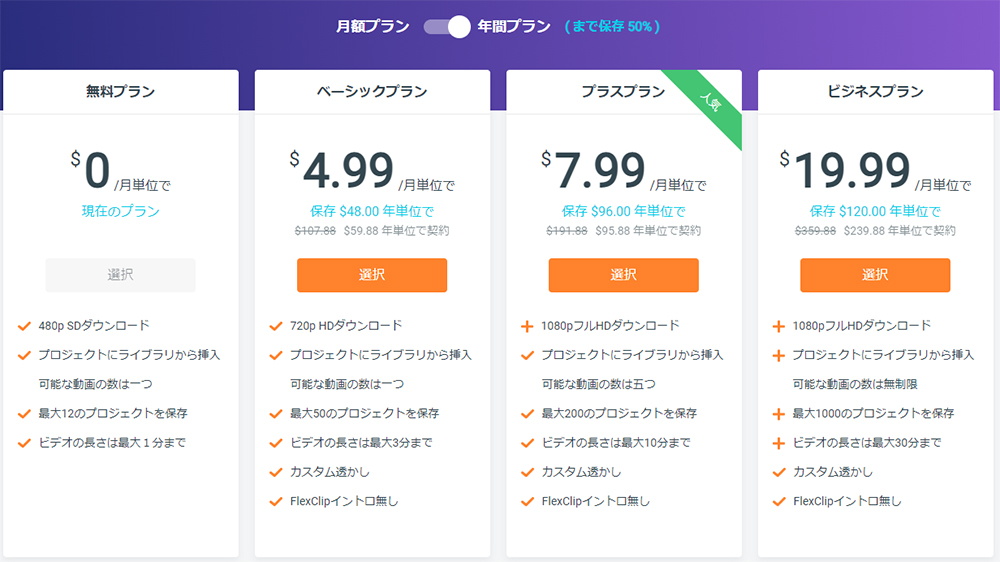Click the 無料プラン card header

120,92
